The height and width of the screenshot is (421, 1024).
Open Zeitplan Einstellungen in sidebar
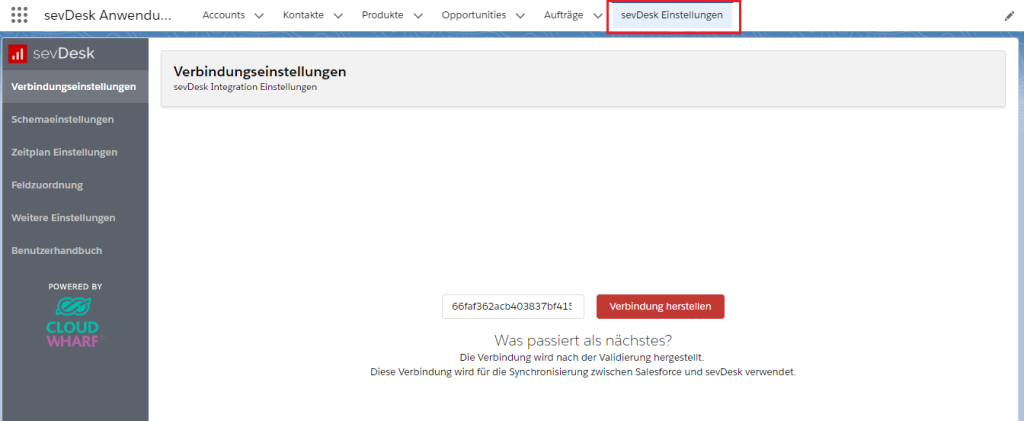64,152
